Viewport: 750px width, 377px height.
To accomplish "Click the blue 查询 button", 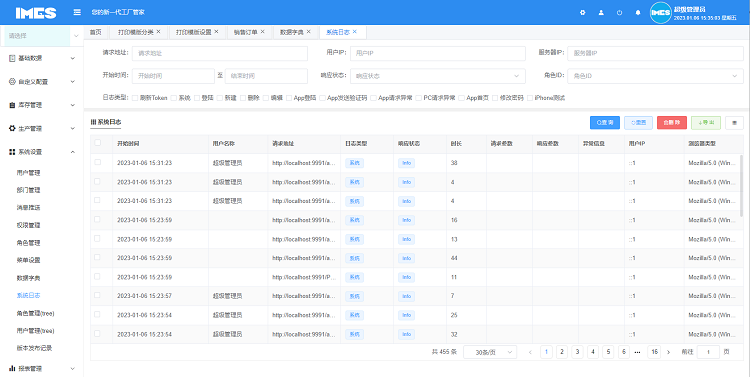I will coord(605,122).
